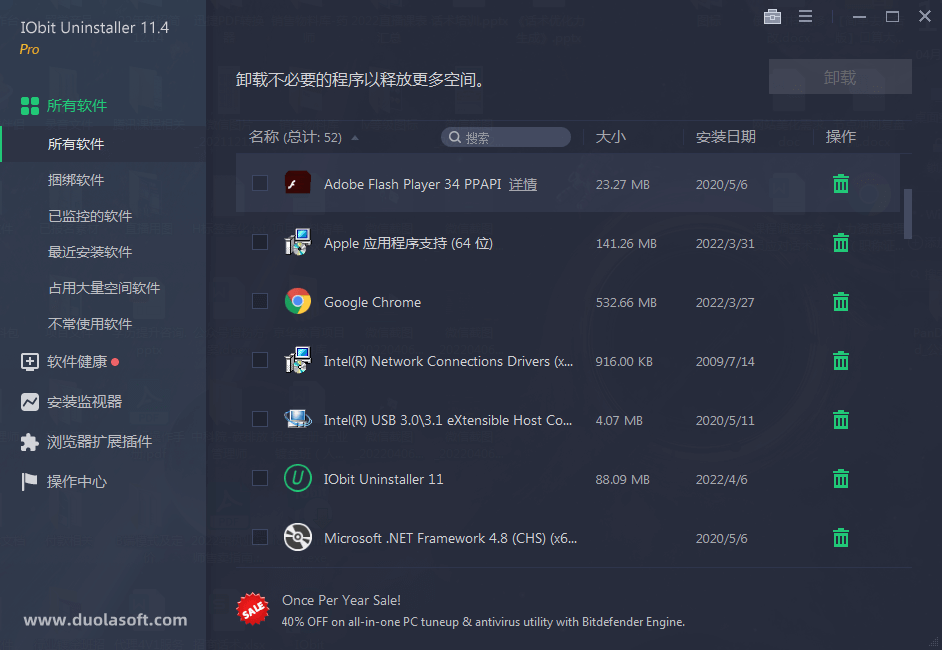Toggle name column sort arrow
This screenshot has height=650, width=942.
click(x=355, y=138)
